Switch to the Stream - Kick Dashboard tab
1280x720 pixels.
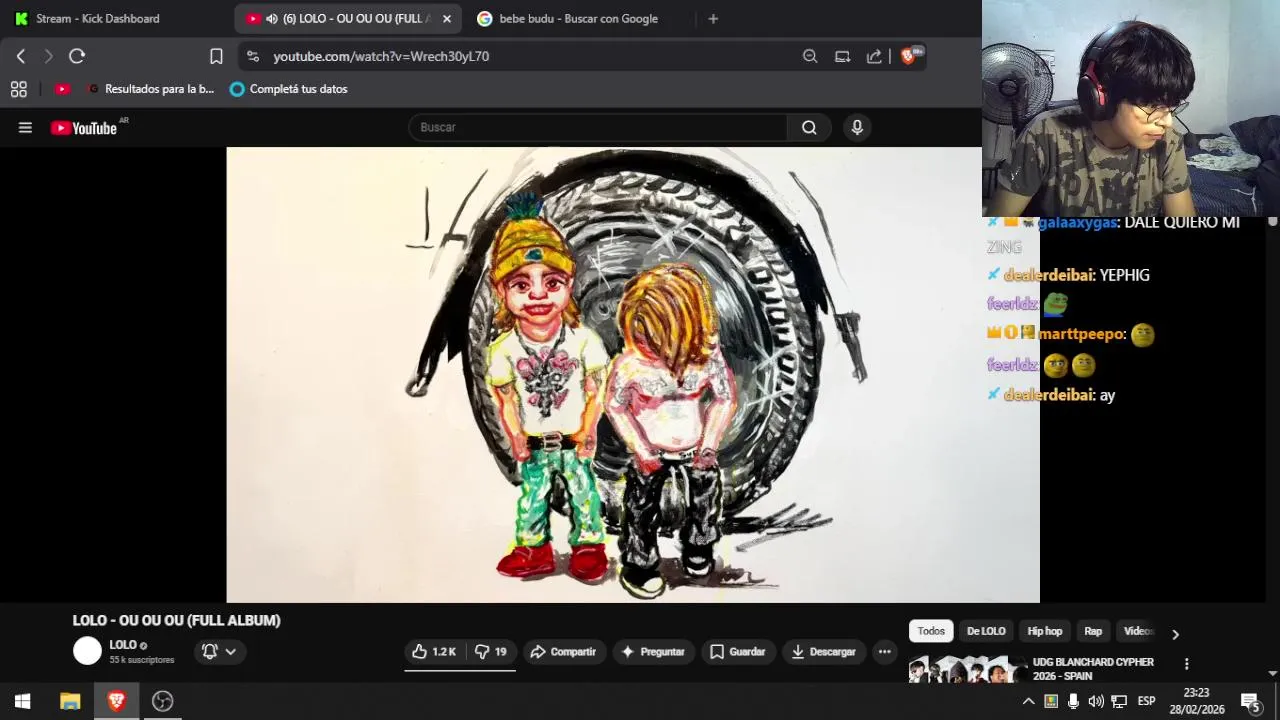(98, 18)
